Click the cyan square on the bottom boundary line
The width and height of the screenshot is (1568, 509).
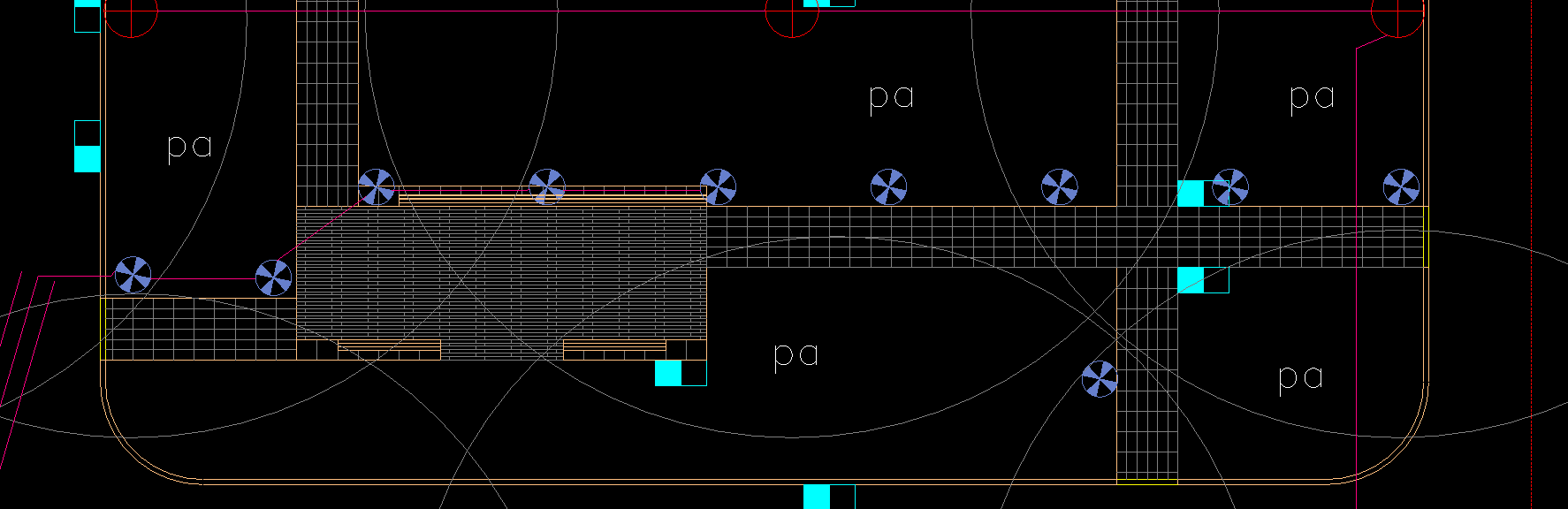point(817,497)
